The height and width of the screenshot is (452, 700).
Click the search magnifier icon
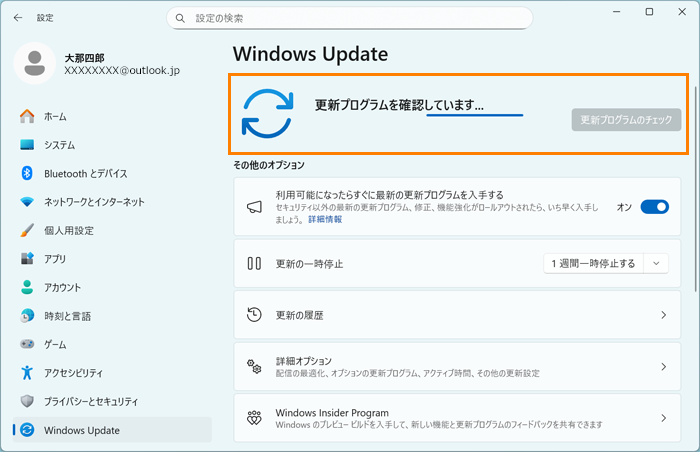(180, 18)
